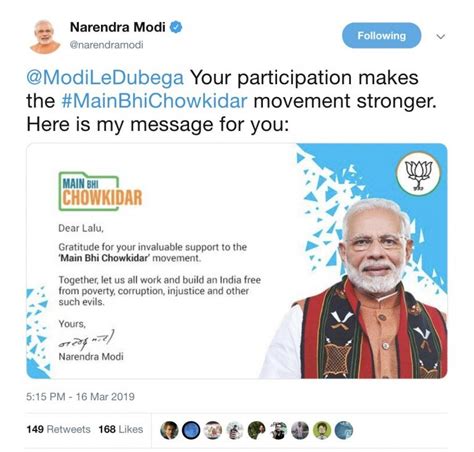Open the last liker's avatar in the row
Screen dimensions: 474x452
[344, 430]
